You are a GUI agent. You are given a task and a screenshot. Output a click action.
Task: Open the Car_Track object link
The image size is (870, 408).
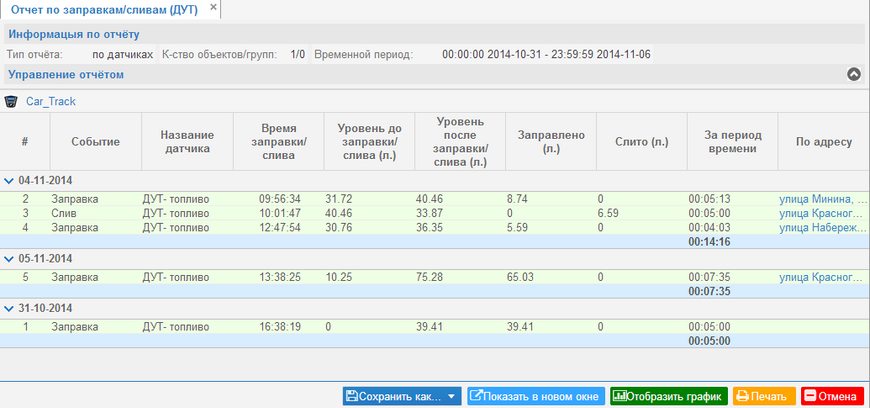pyautogui.click(x=50, y=102)
